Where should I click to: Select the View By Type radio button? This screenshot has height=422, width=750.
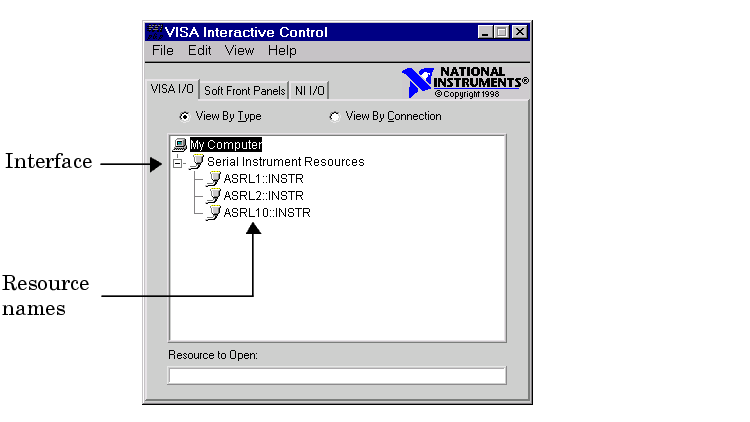coord(184,116)
